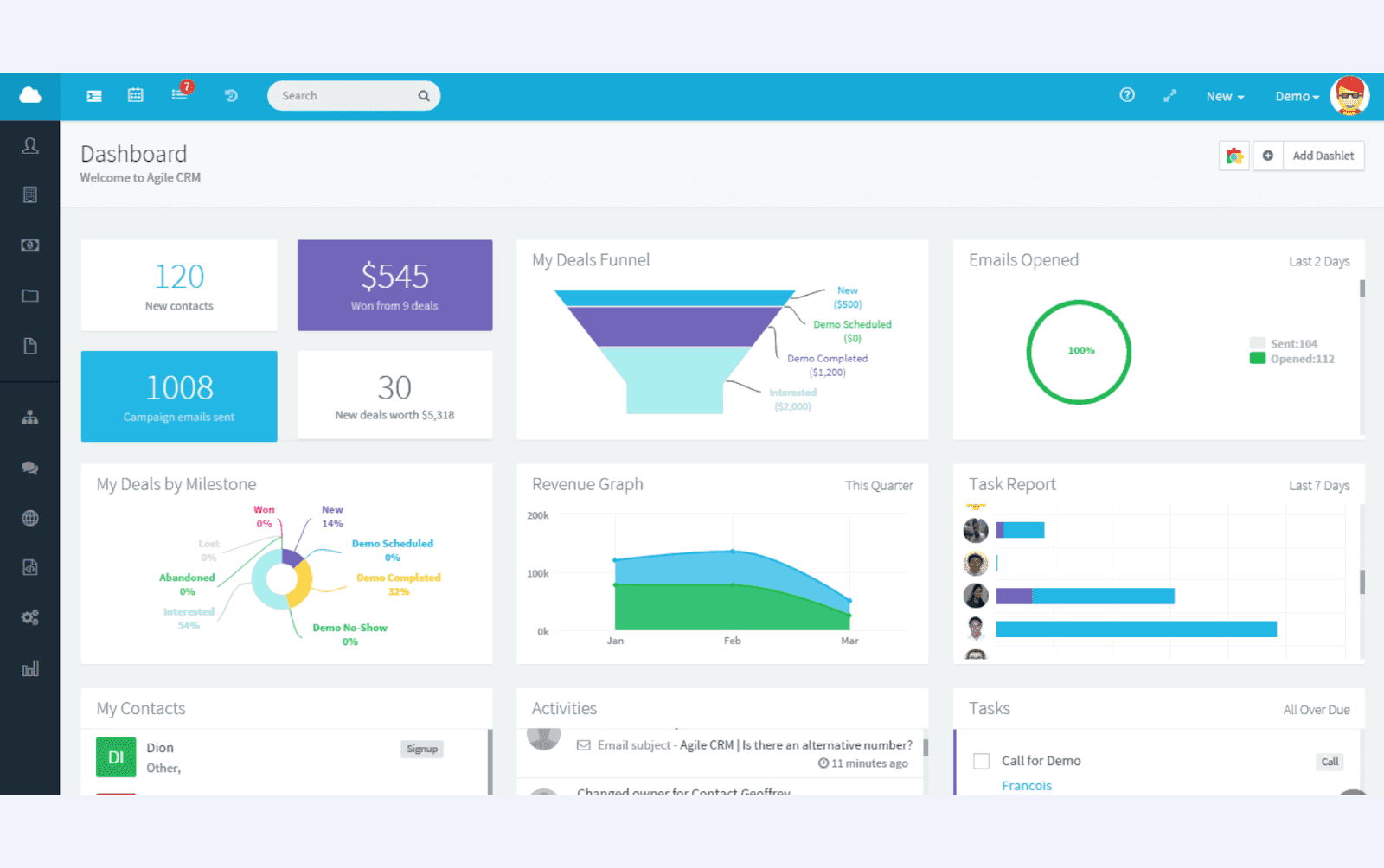The width and height of the screenshot is (1384, 868).
Task: Click the Chrome sync icon next to Add Dashlet
Action: 1233,156
